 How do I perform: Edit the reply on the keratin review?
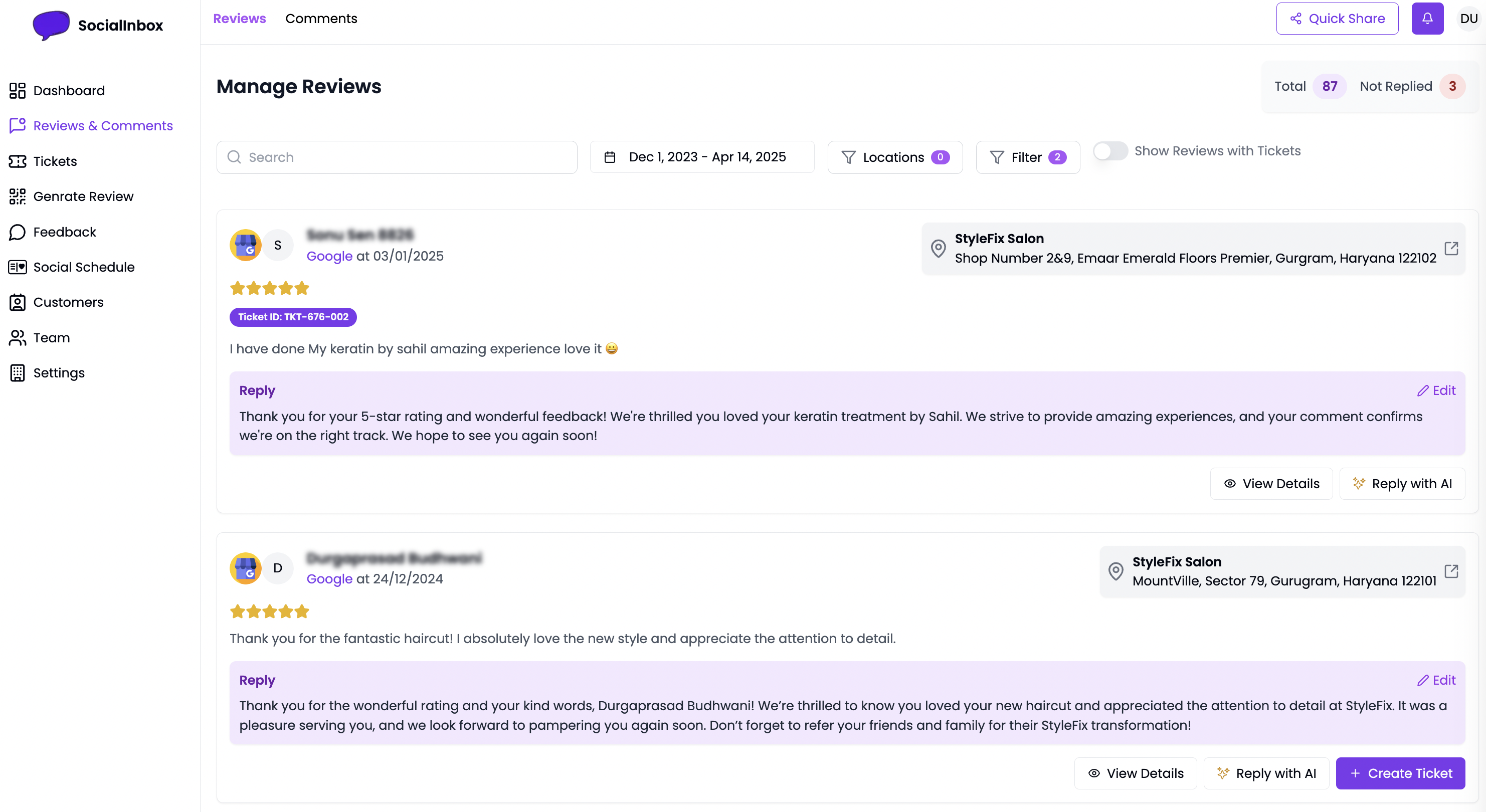coord(1436,390)
